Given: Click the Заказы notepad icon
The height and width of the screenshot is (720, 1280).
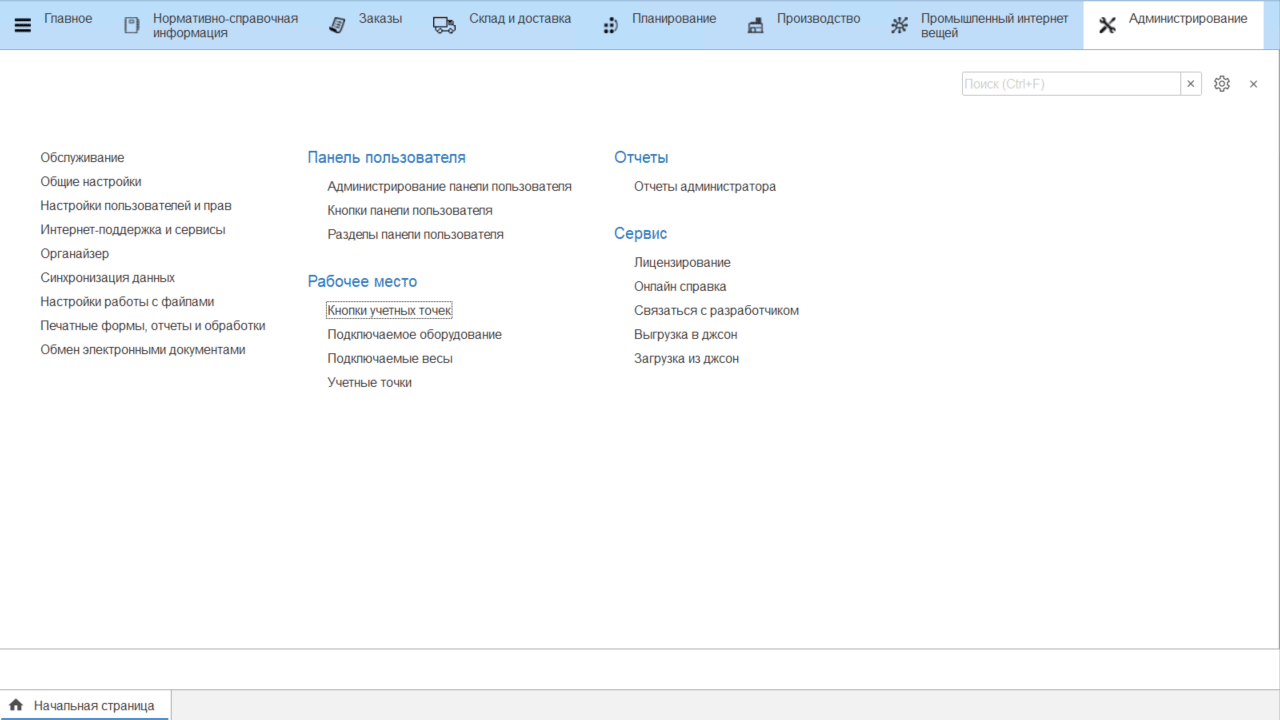Looking at the screenshot, I should [339, 25].
